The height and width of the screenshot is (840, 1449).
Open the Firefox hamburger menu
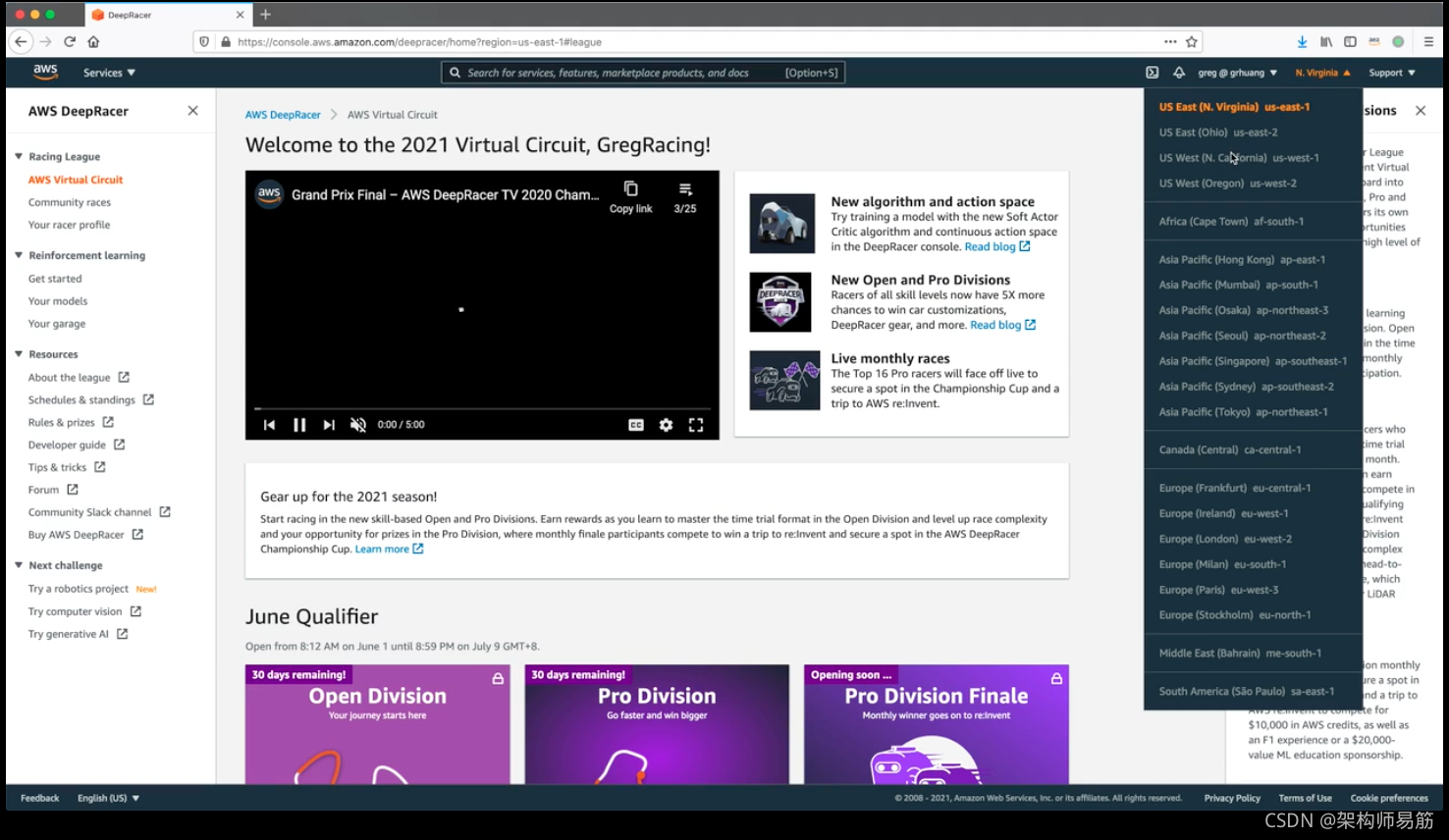[1428, 42]
